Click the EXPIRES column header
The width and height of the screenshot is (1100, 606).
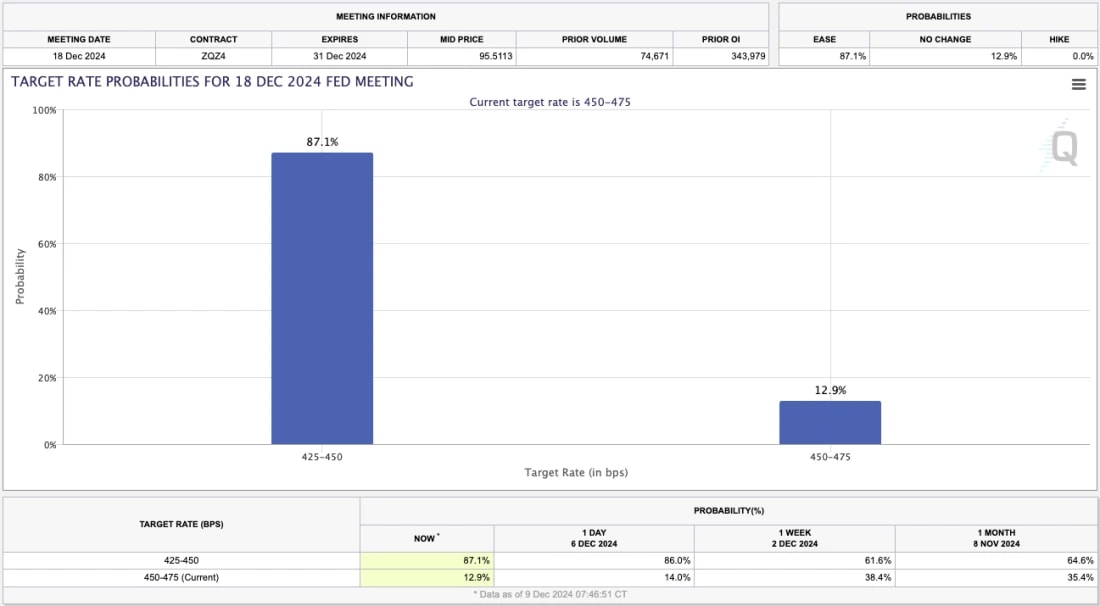[339, 39]
